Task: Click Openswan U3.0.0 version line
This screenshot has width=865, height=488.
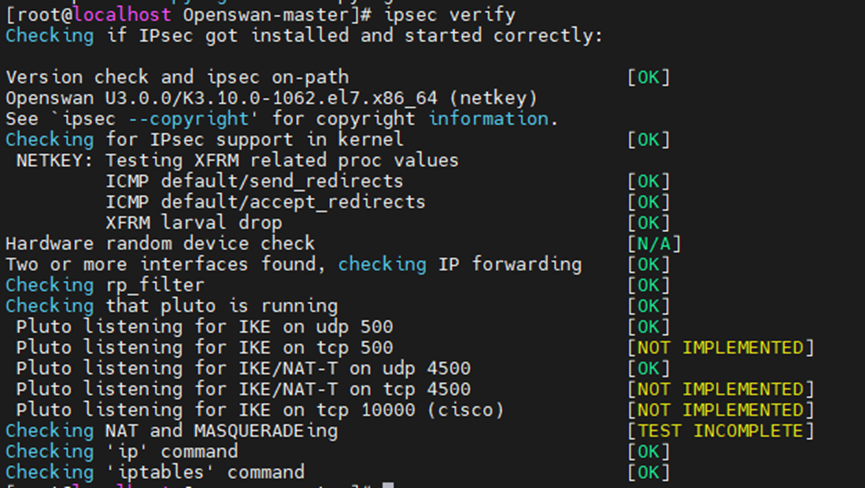Action: coord(271,98)
